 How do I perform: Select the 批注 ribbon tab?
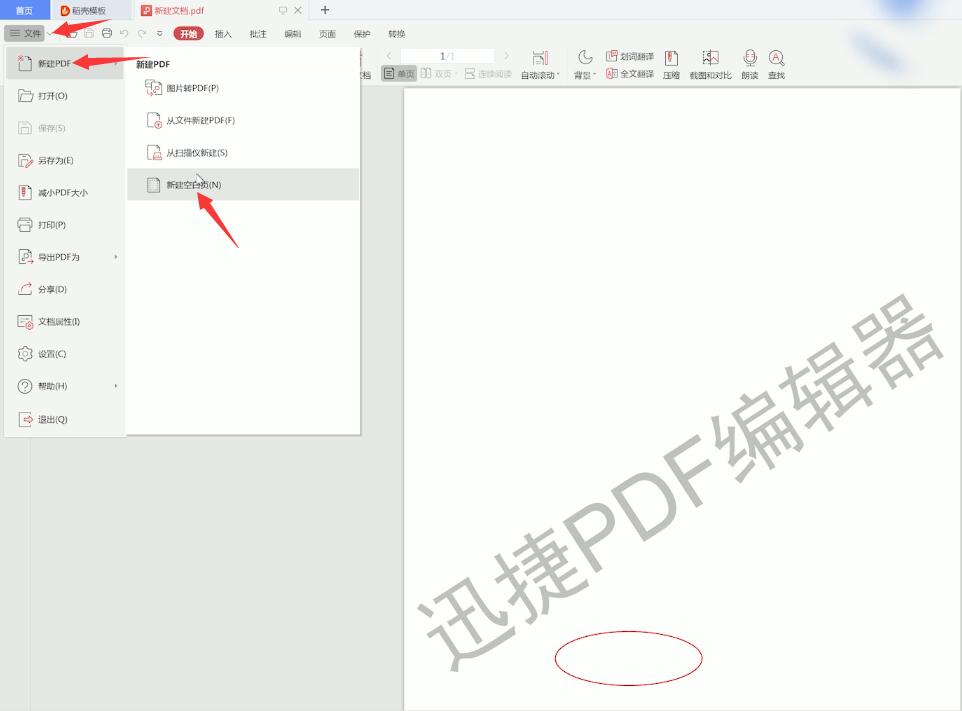coord(258,34)
